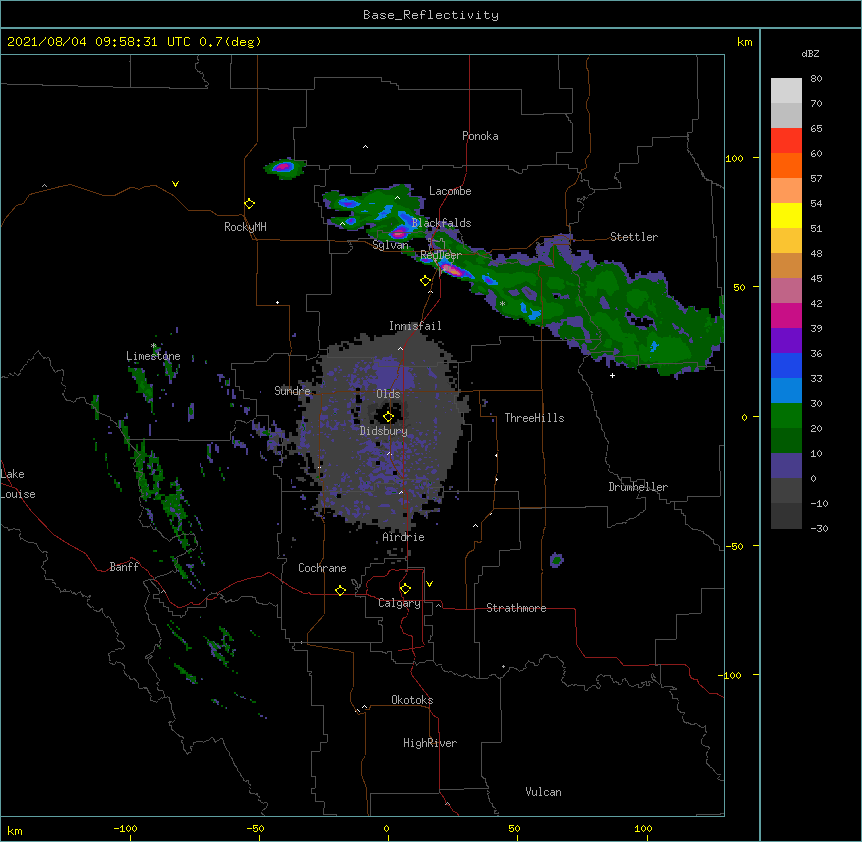Click the RedDeer label

(x=440, y=255)
